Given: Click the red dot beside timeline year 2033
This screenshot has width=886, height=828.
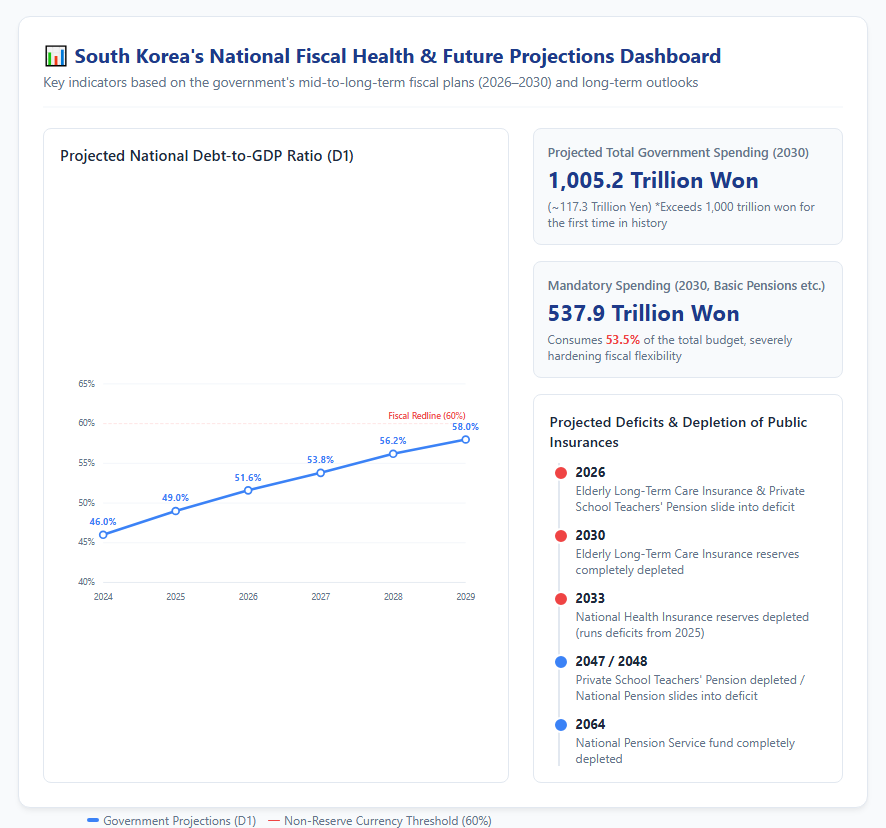Looking at the screenshot, I should pos(561,599).
